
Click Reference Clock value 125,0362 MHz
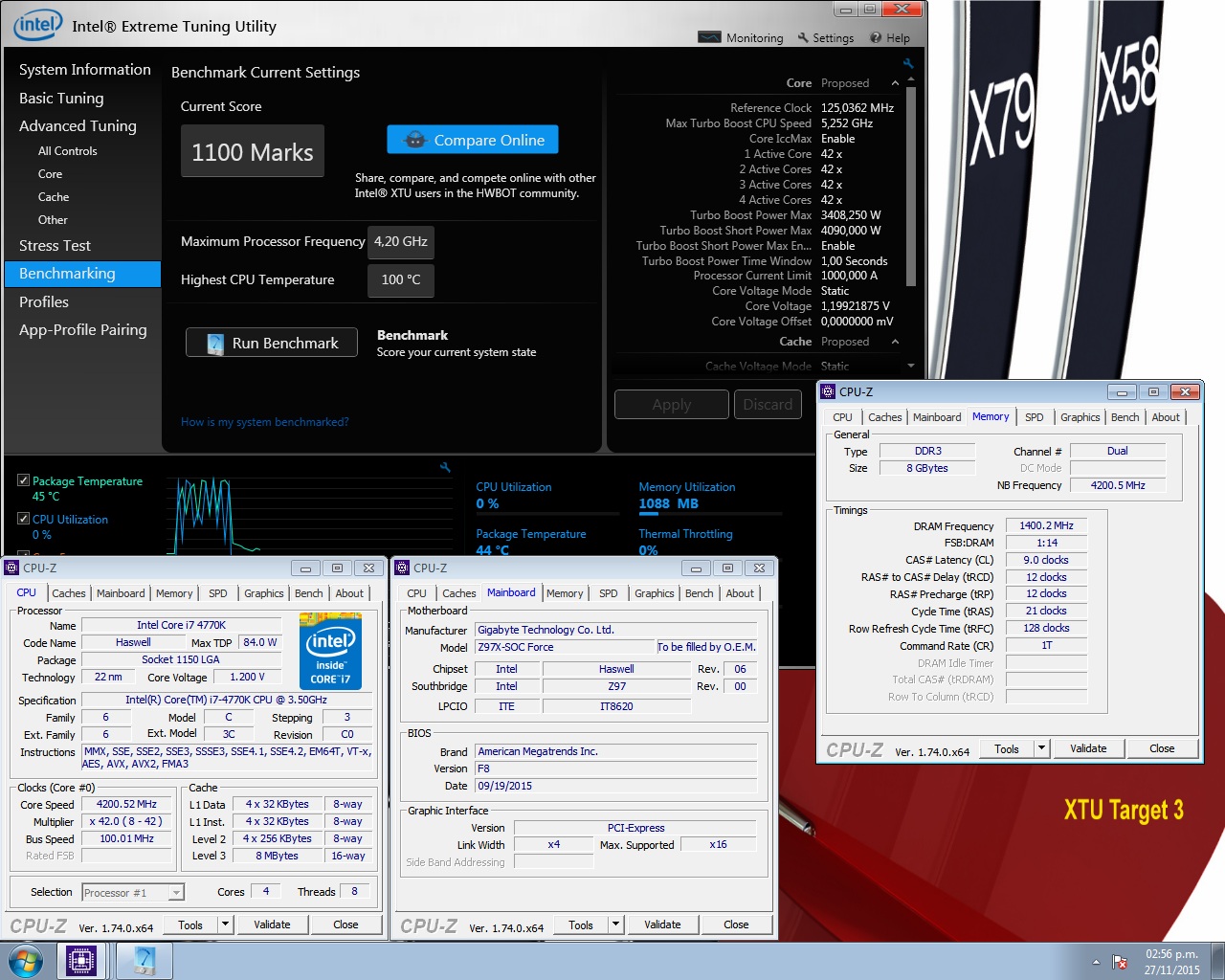(857, 108)
